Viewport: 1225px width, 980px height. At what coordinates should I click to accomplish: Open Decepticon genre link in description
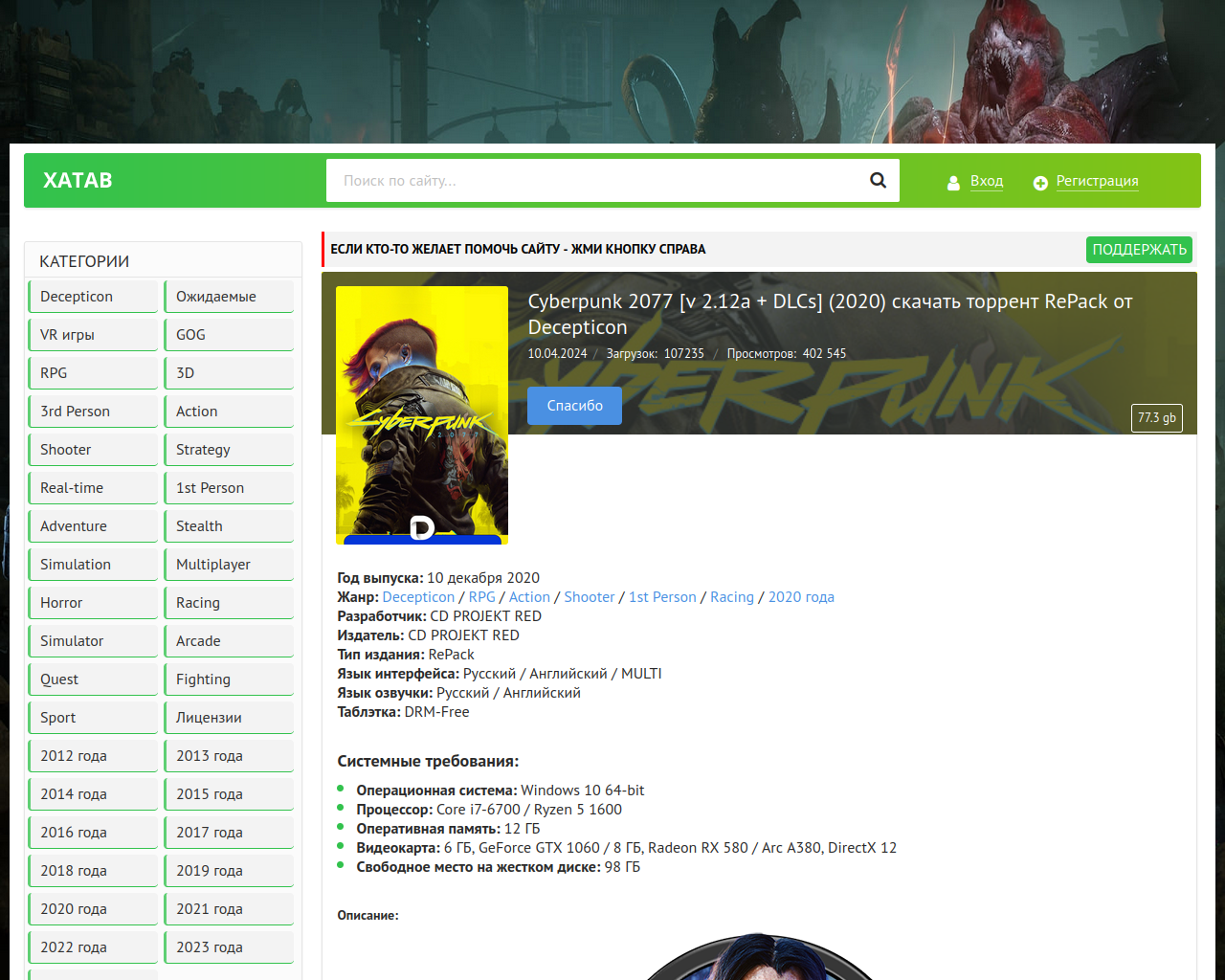click(x=418, y=597)
